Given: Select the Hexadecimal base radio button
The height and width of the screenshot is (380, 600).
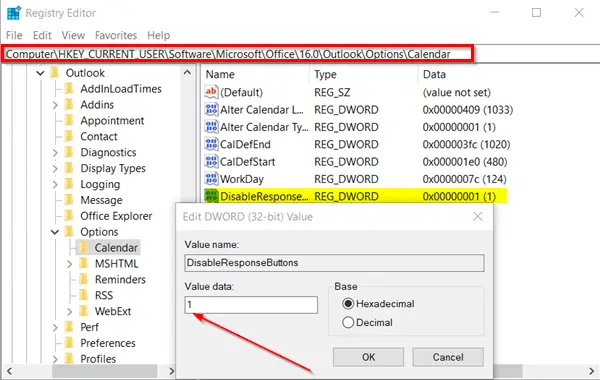Looking at the screenshot, I should (348, 303).
